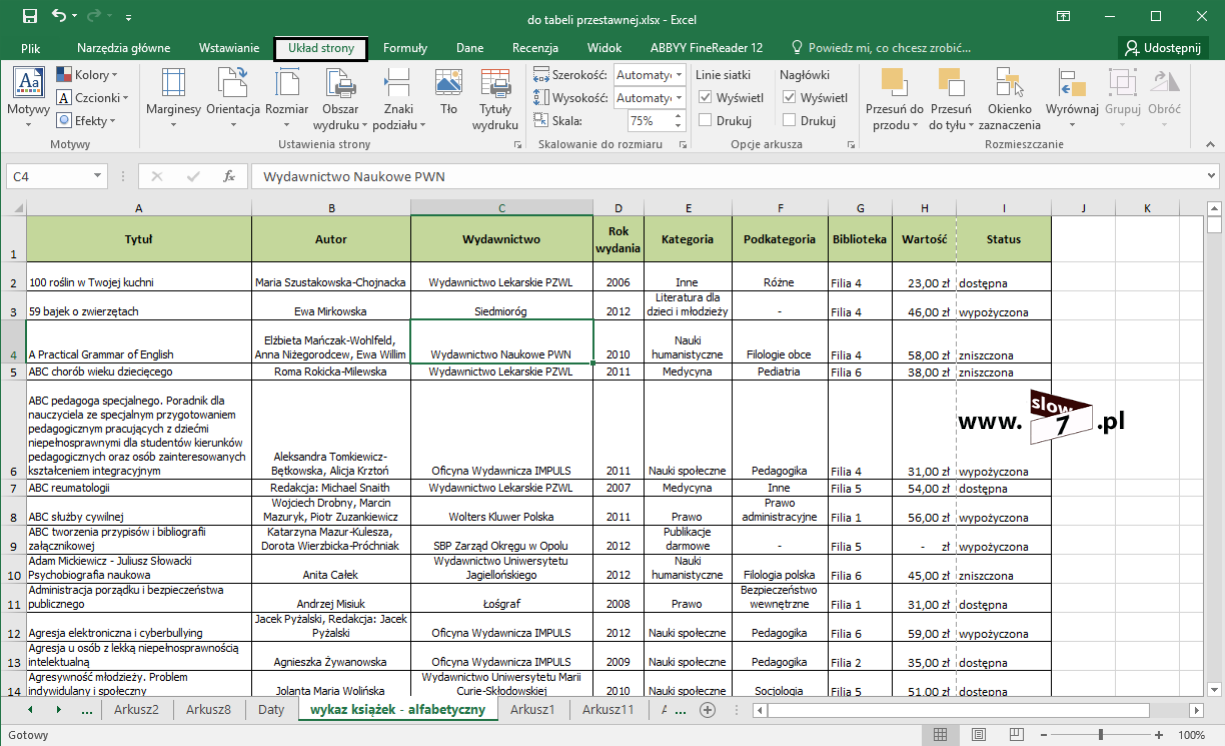The width and height of the screenshot is (1225, 746).
Task: Click the zoom in plus button
Action: (1160, 734)
